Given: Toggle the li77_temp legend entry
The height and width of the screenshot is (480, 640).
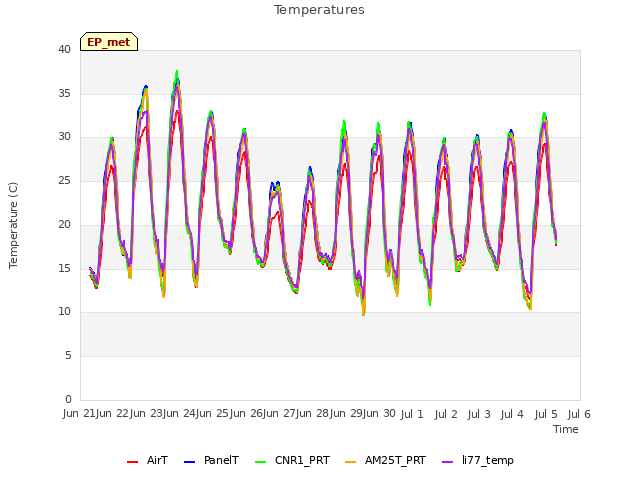Looking at the screenshot, I should tap(478, 461).
